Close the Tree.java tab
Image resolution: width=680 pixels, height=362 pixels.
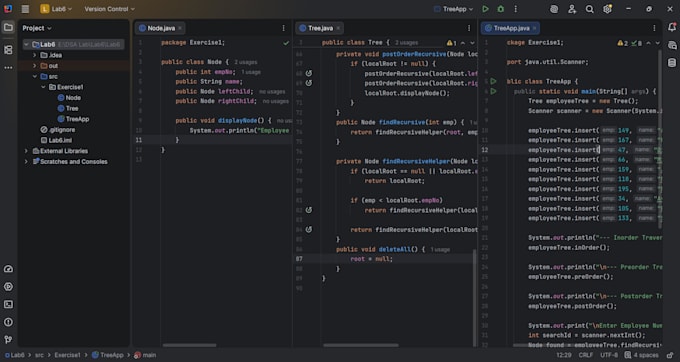coord(338,28)
